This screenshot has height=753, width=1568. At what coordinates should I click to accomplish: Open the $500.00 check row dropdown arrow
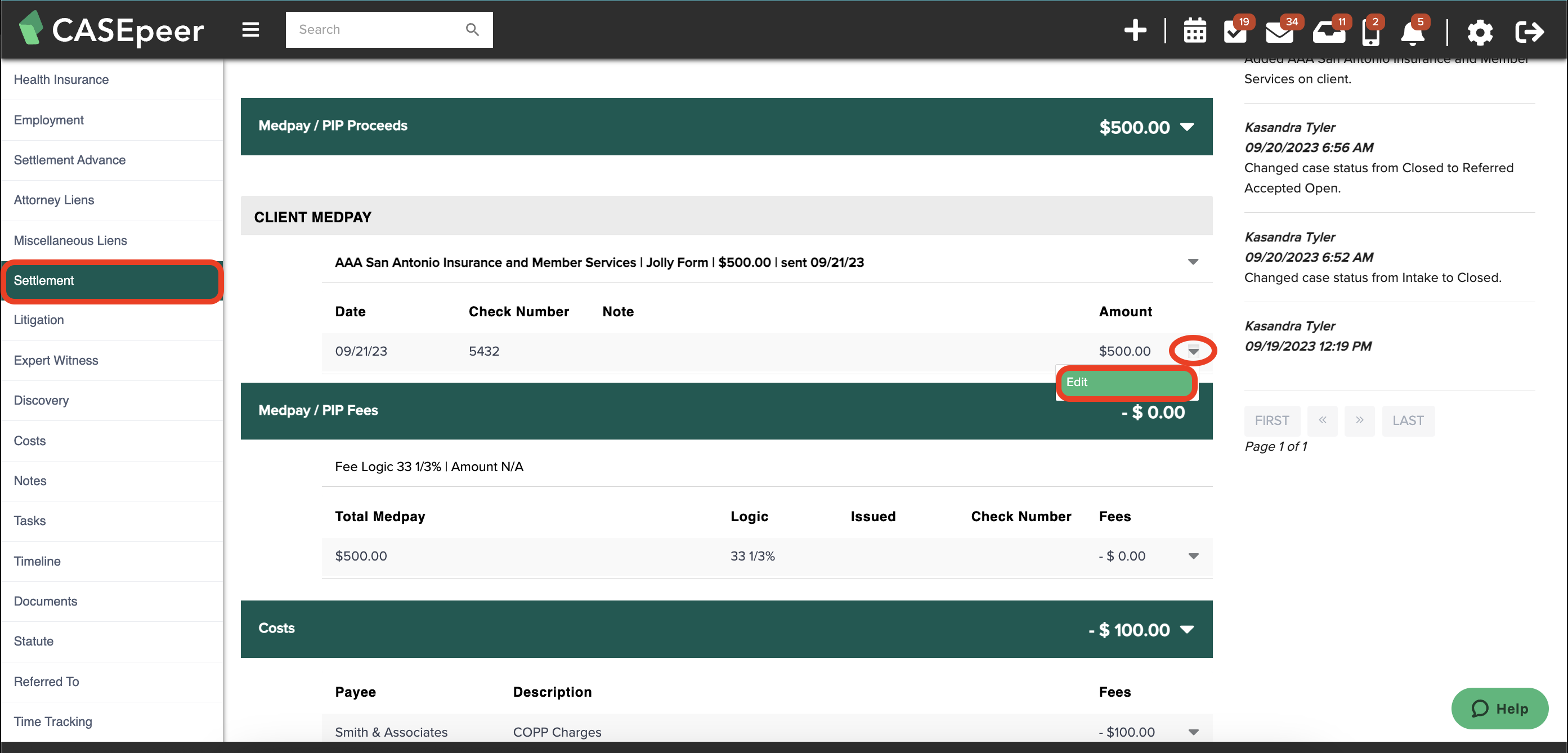[x=1193, y=351]
